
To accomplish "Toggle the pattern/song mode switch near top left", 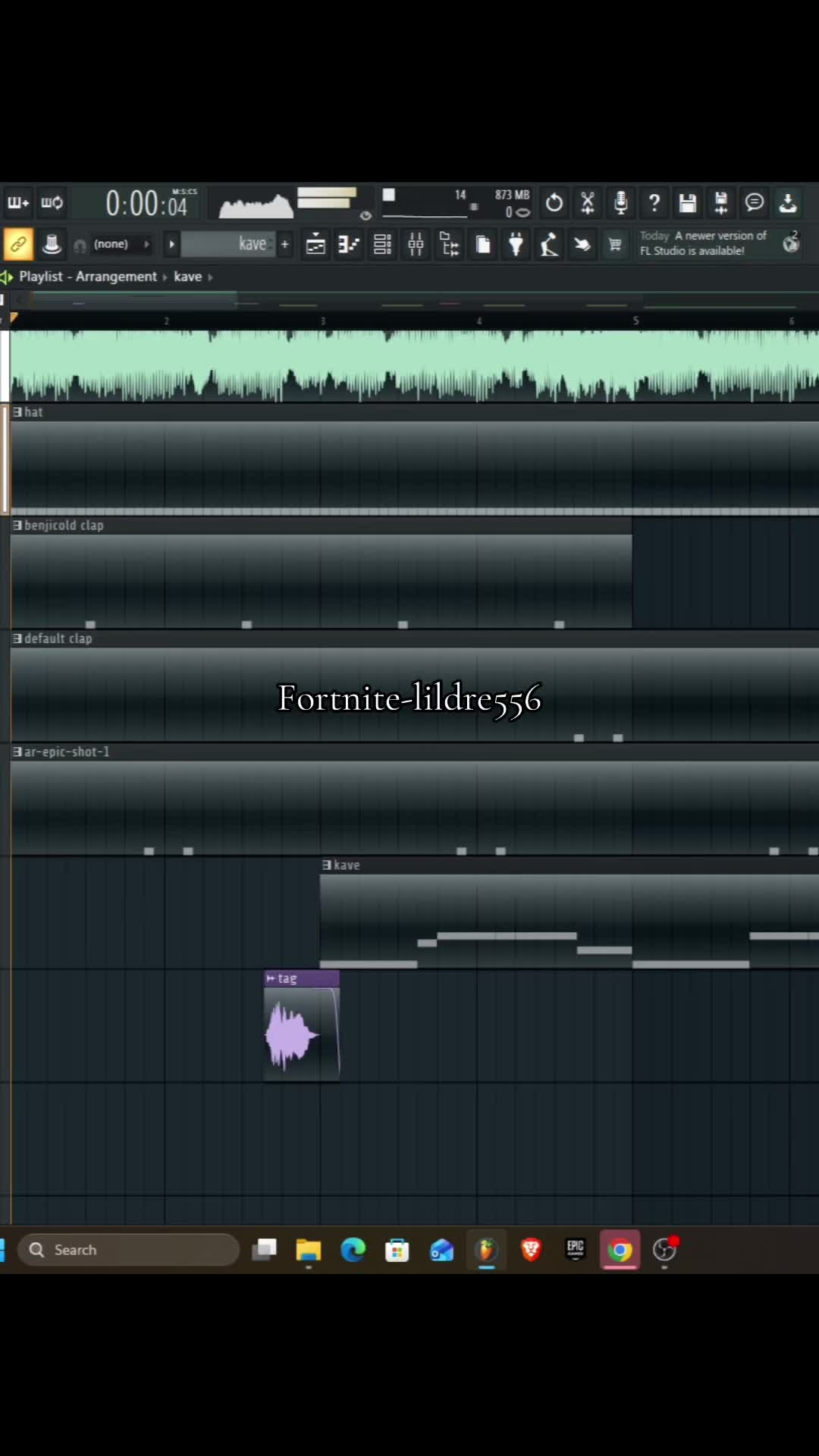I will coord(17,202).
